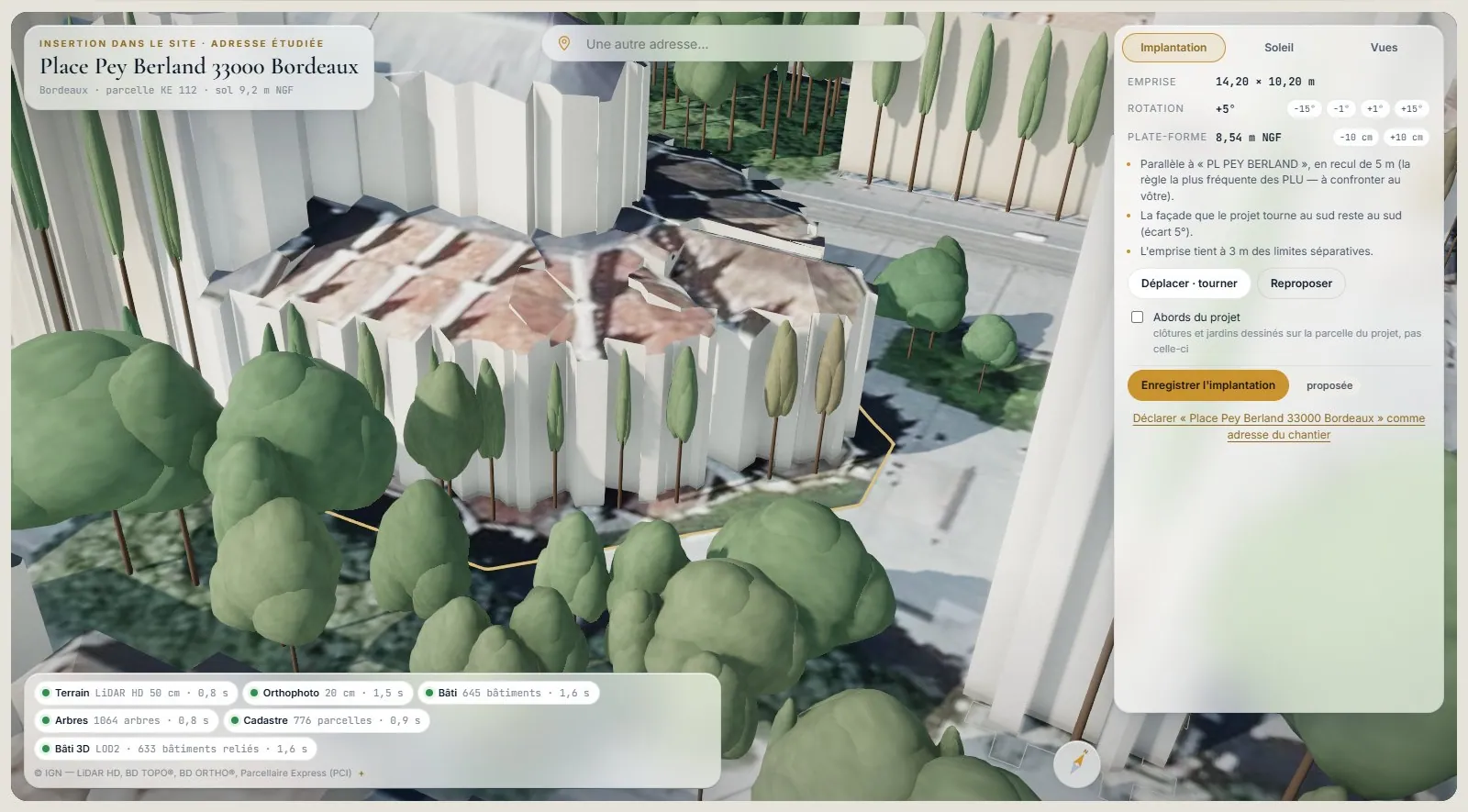Click the Orthophoto 20 cm layer chip

point(328,693)
